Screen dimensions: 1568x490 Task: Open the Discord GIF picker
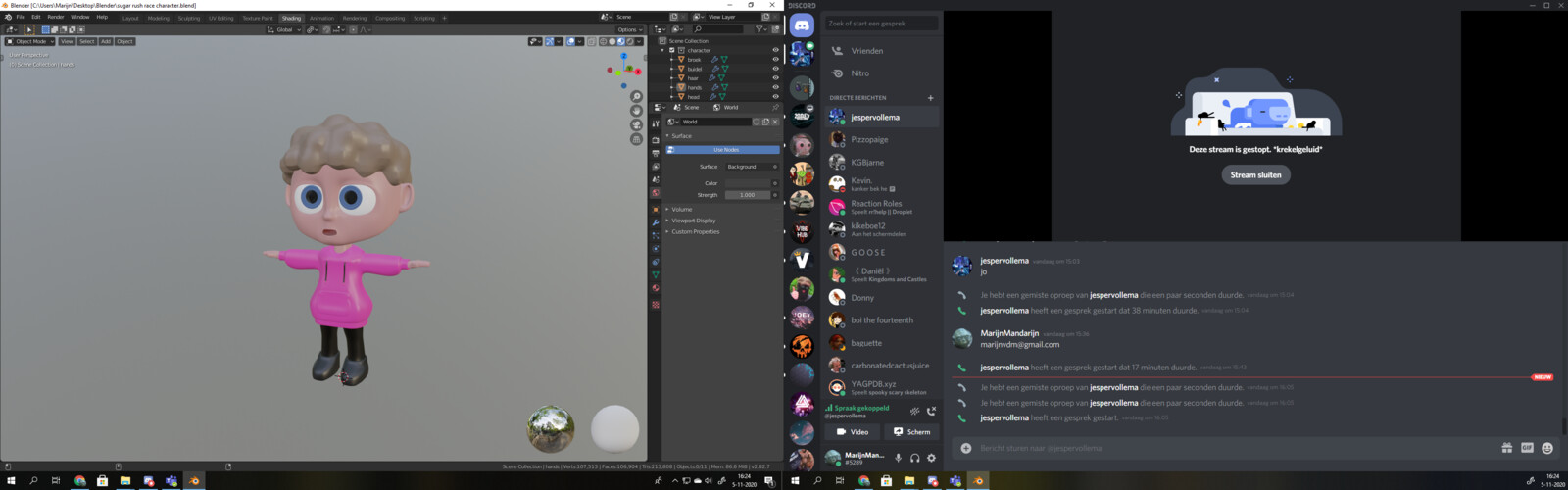point(1527,448)
